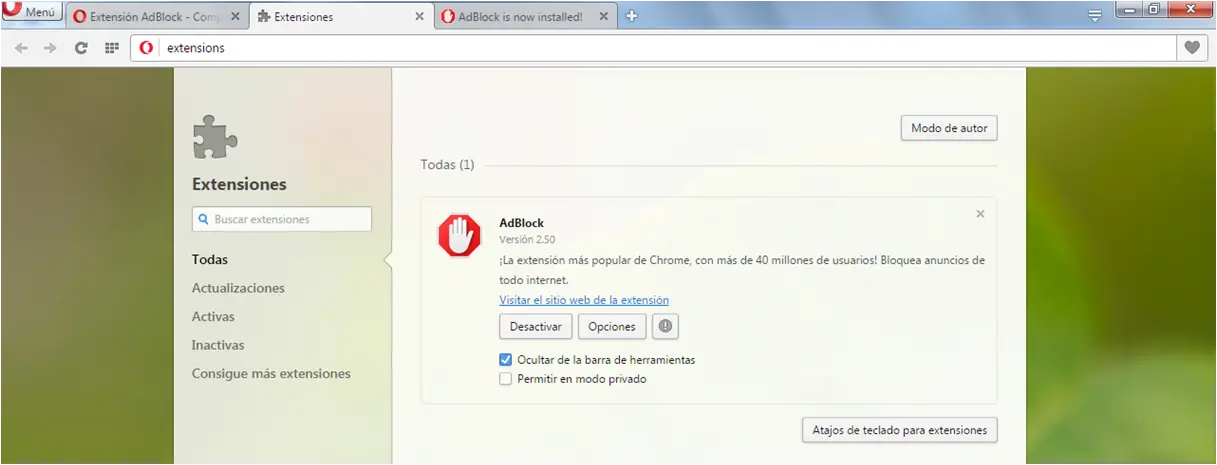1217x465 pixels.
Task: Click the Opera icon in address bar
Action: point(147,47)
